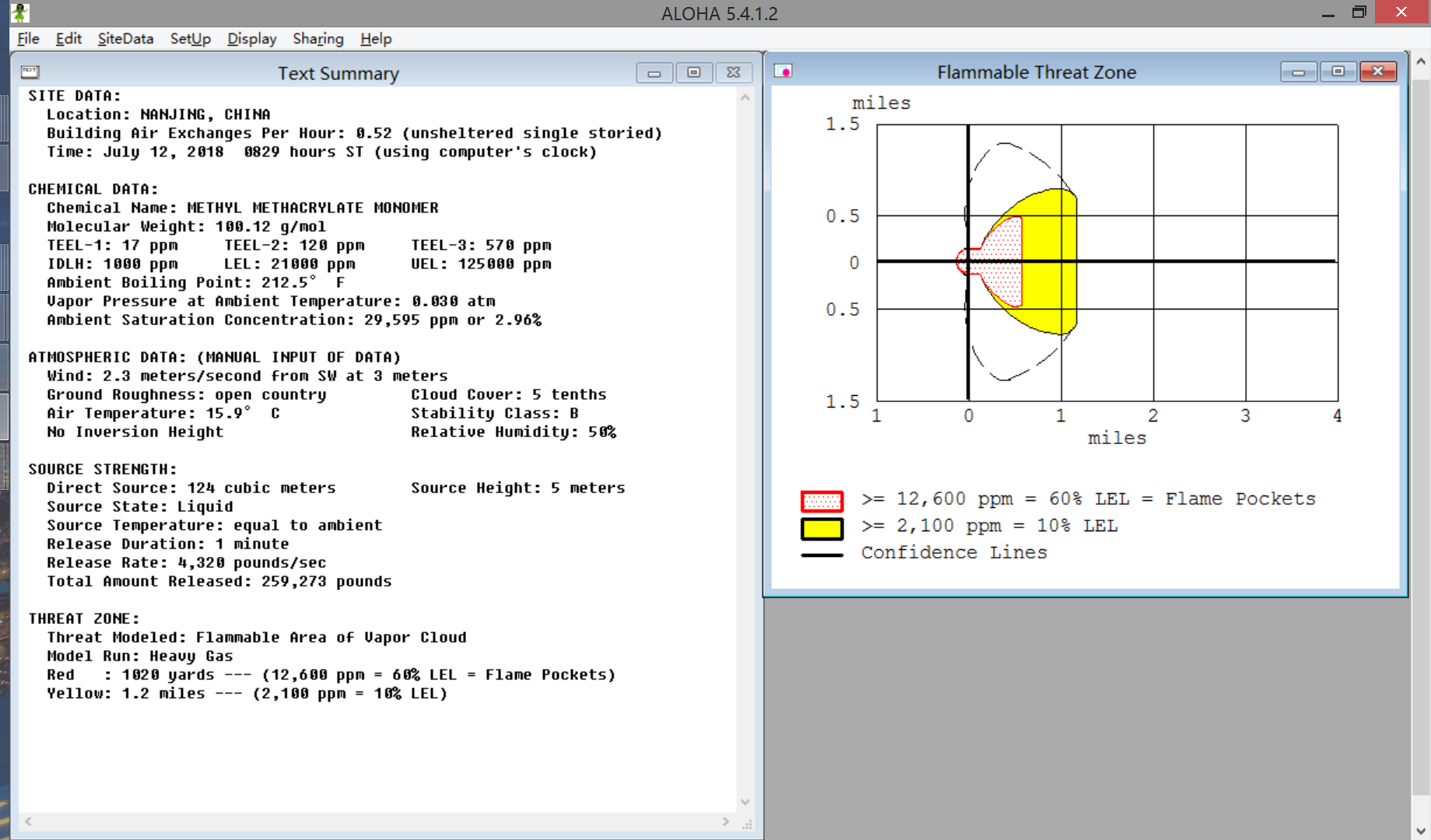
Task: Open the File menu
Action: (x=28, y=39)
